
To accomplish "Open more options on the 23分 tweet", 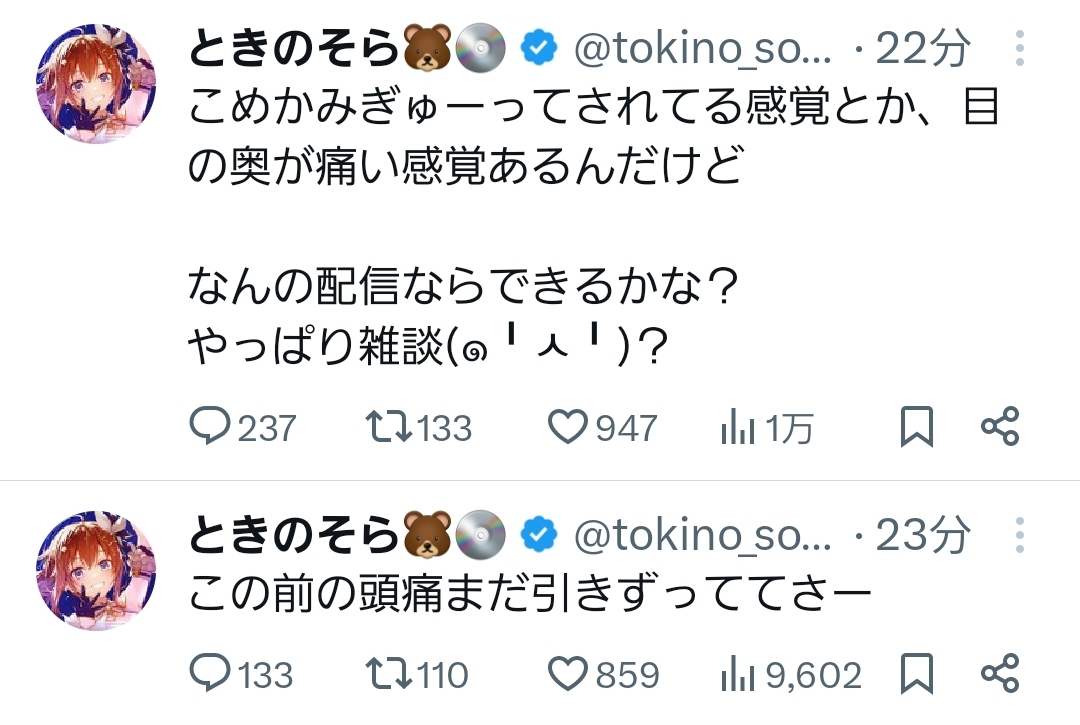I will [1018, 536].
